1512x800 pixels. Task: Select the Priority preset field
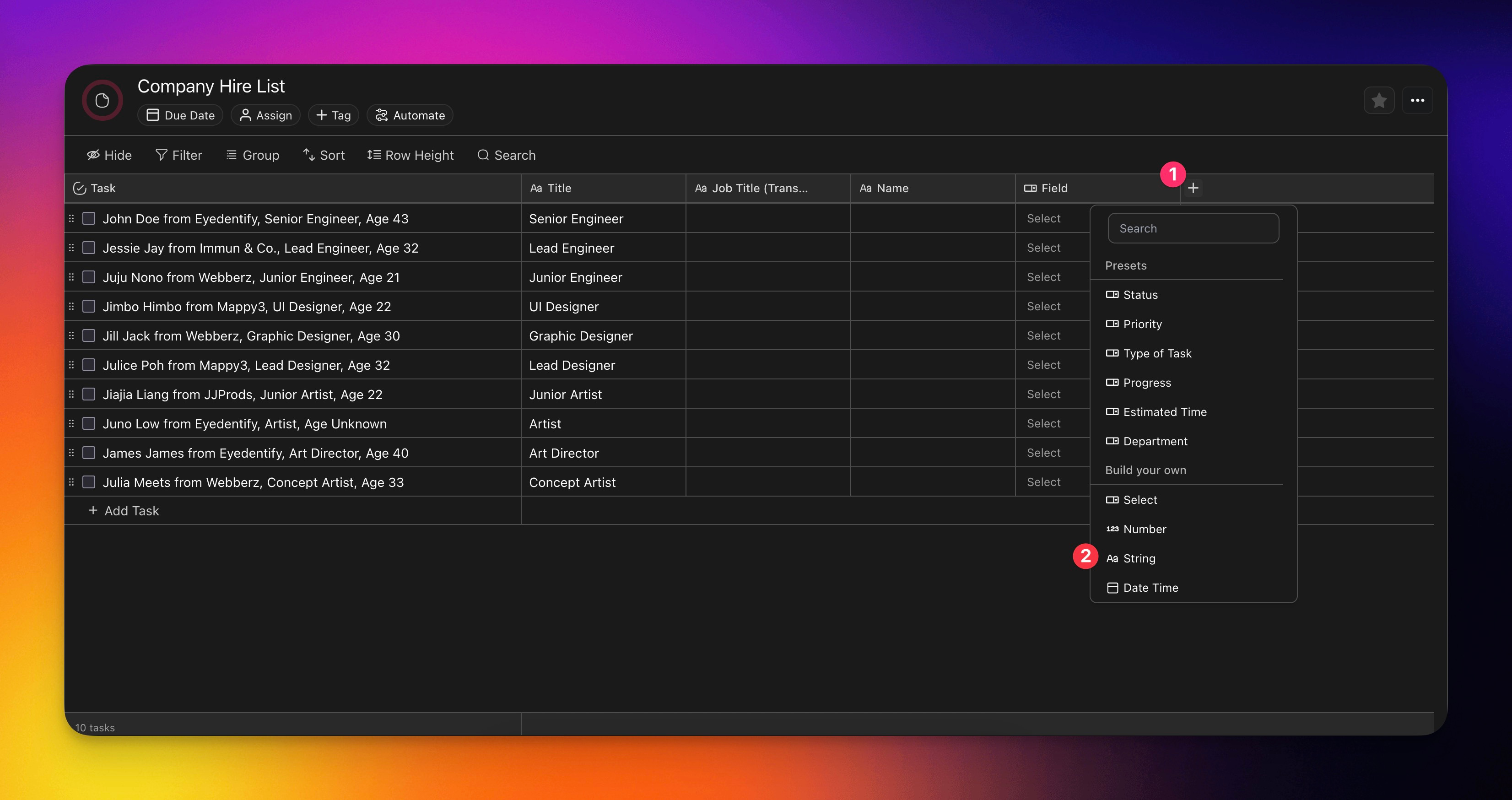[x=1142, y=324]
